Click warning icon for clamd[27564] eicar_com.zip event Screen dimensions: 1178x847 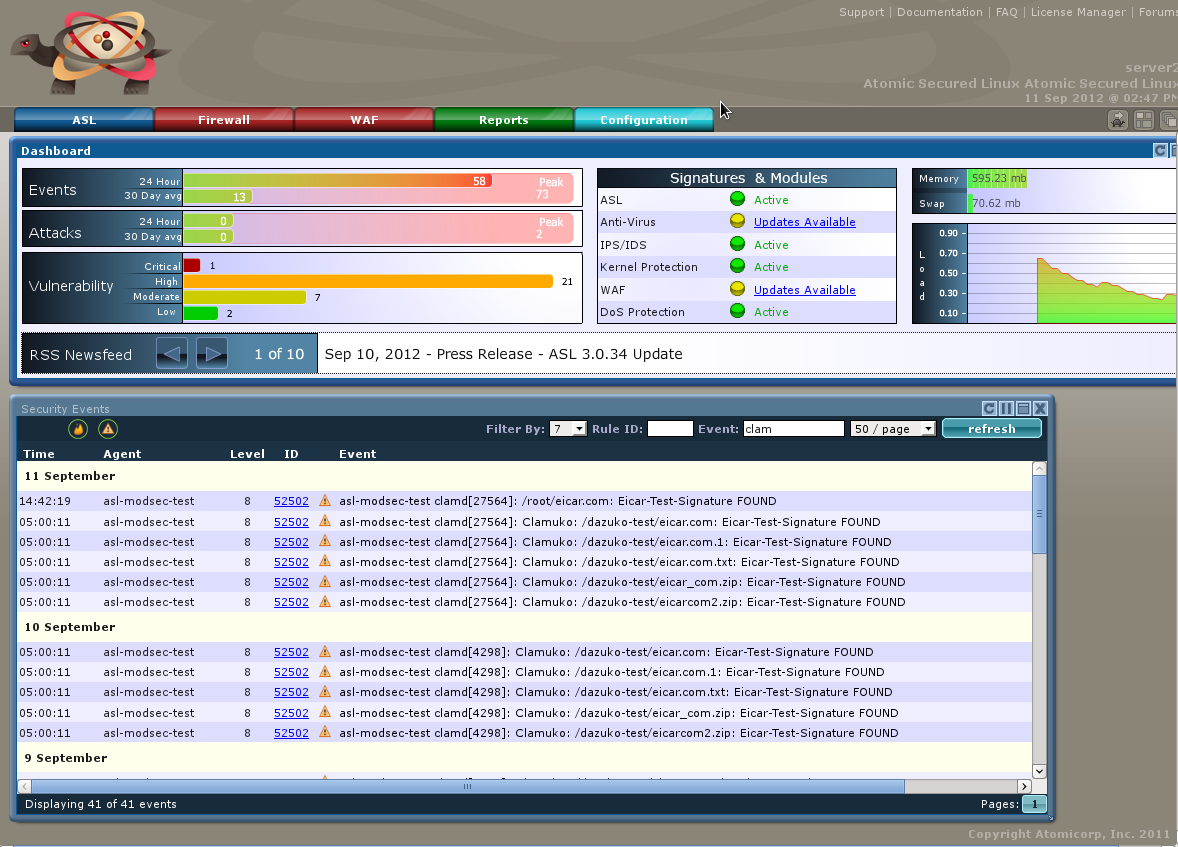(325, 582)
